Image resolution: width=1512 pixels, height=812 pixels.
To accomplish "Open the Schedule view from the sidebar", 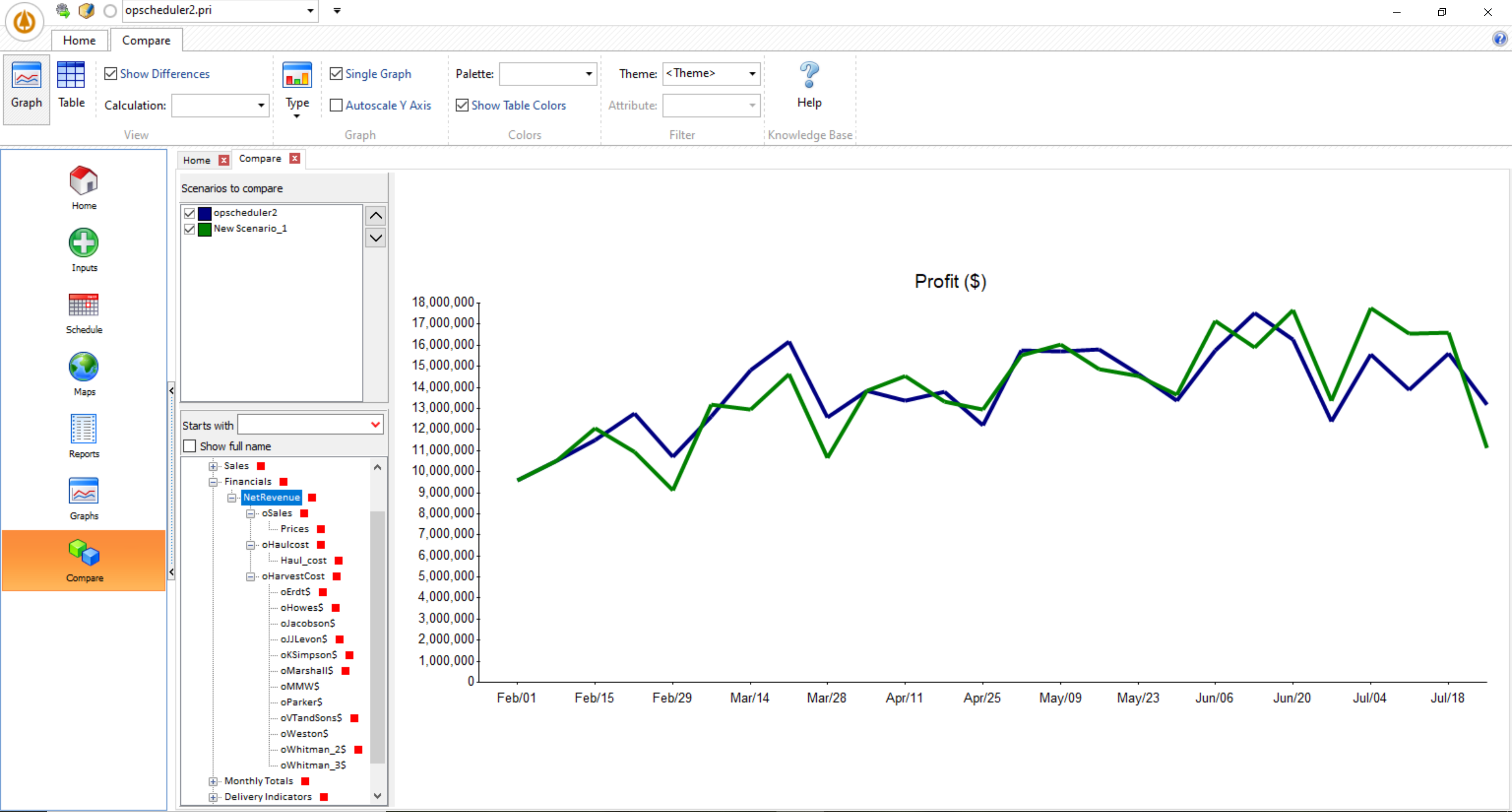I will [x=83, y=312].
